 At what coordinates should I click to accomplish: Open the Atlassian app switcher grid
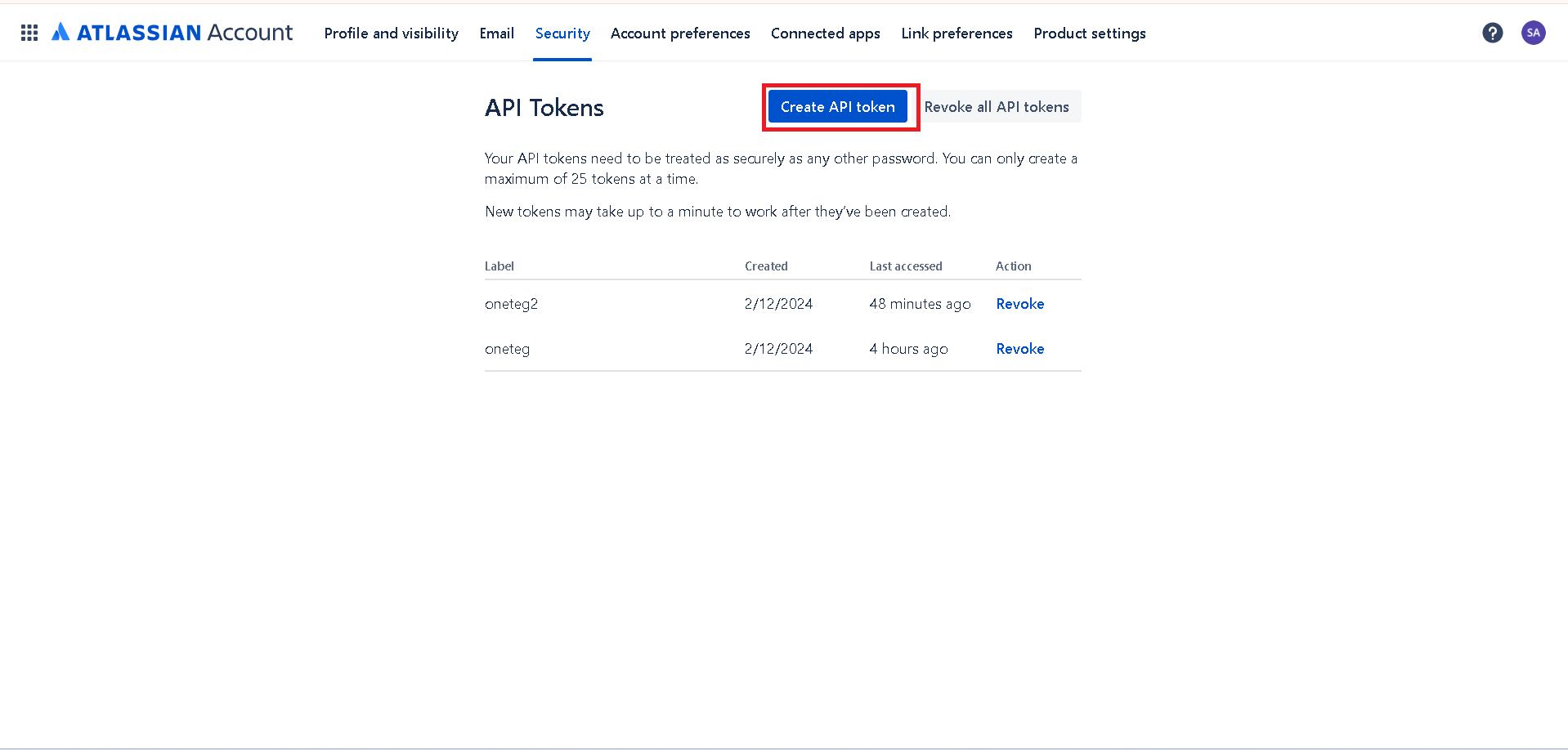point(28,33)
